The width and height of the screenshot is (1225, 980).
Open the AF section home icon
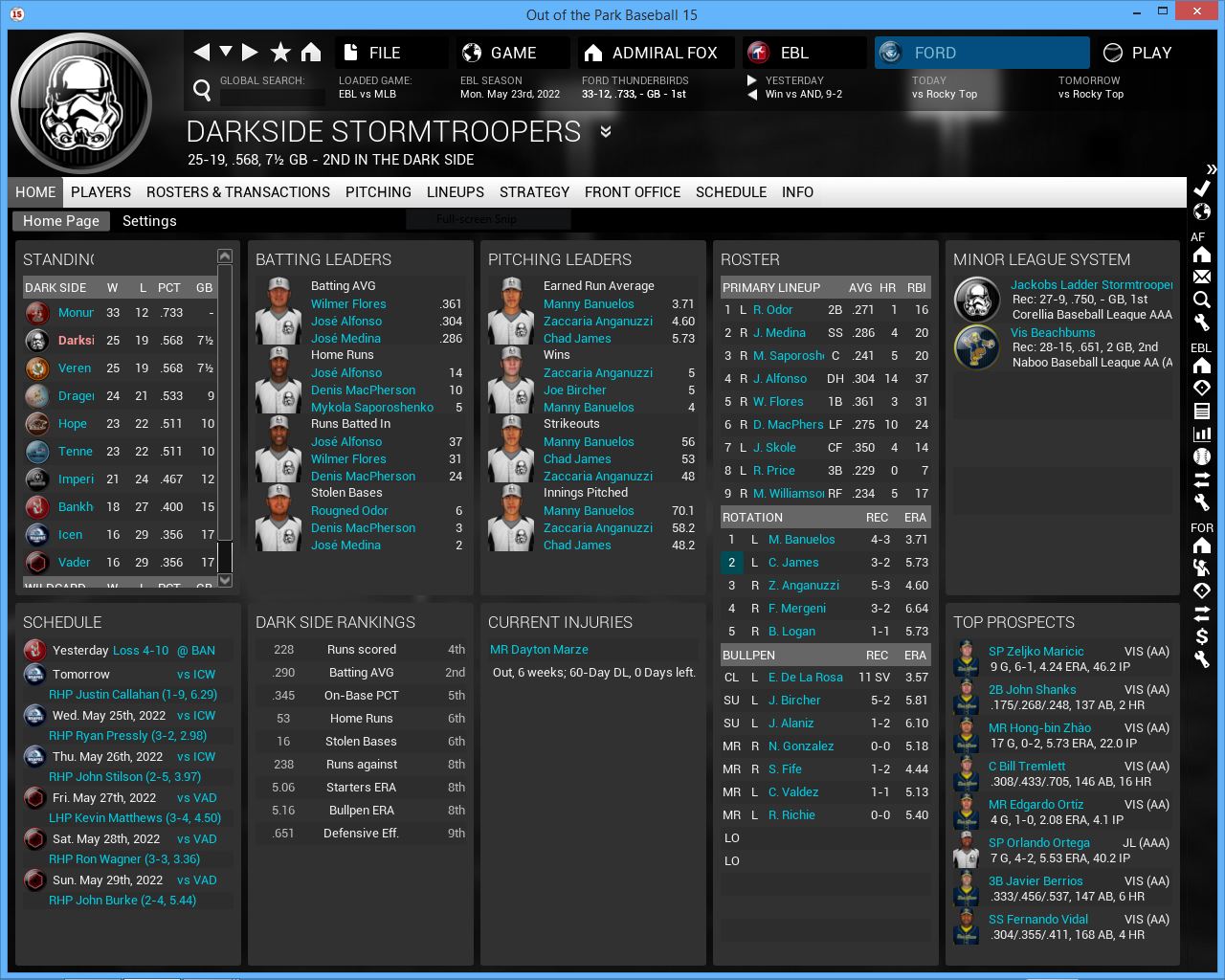pos(1202,255)
